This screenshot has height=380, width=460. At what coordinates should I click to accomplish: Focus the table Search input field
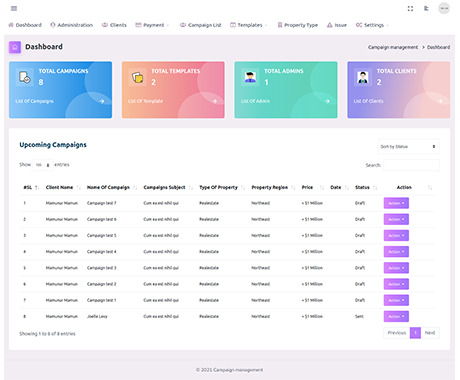point(411,165)
